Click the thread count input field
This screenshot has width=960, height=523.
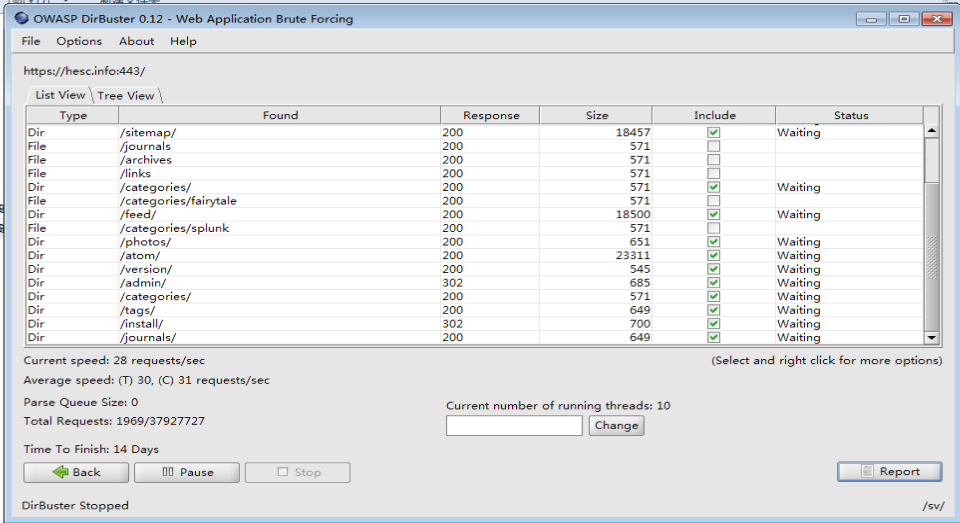pyautogui.click(x=514, y=425)
